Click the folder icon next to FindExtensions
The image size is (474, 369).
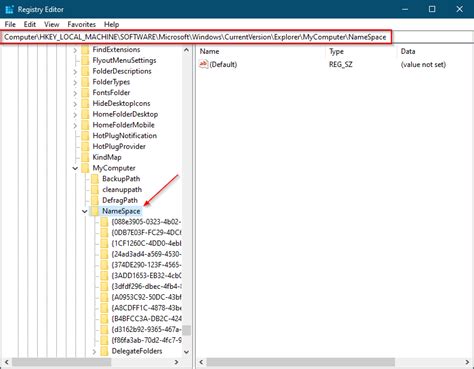click(85, 50)
